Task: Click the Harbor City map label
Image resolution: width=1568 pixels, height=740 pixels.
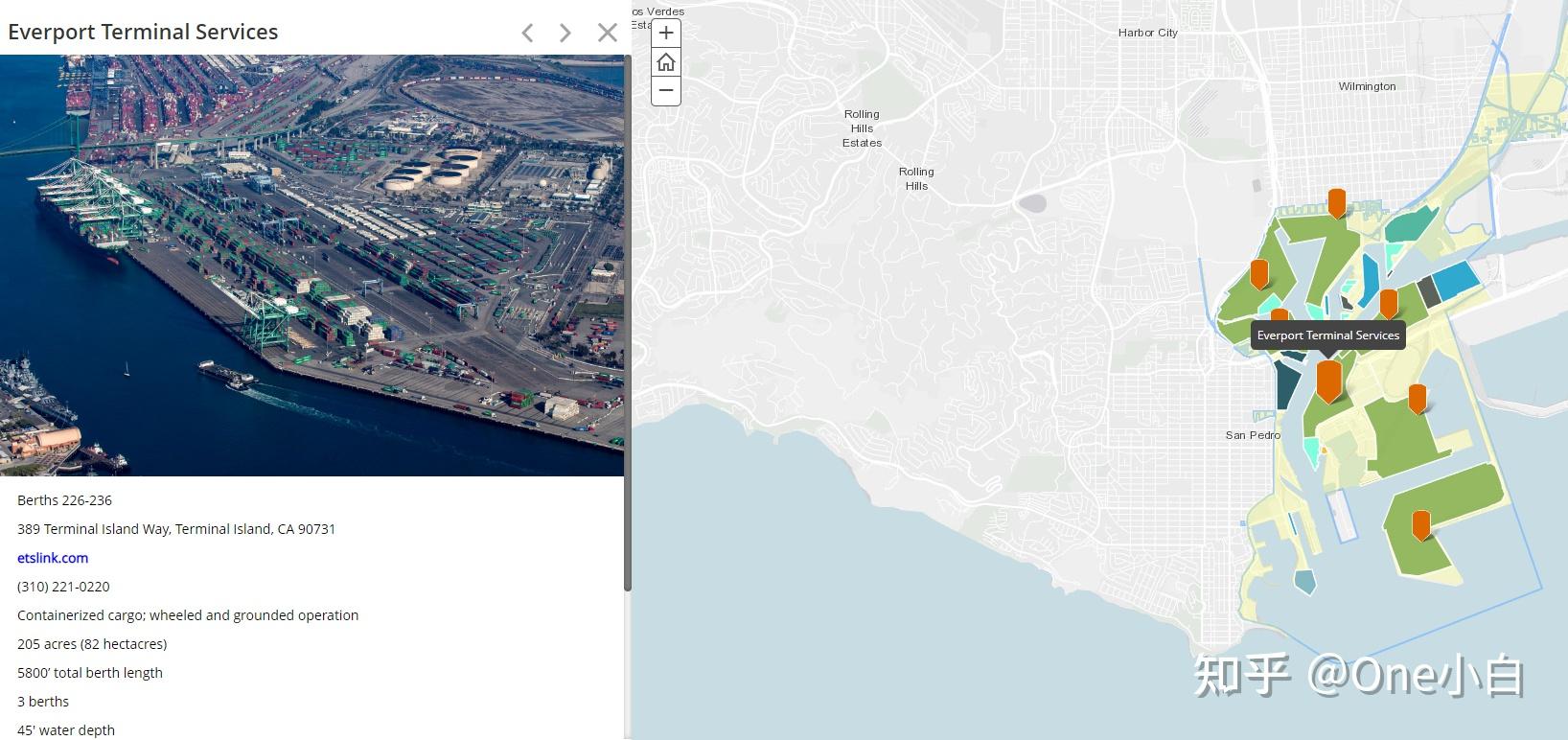Action: 1148,33
